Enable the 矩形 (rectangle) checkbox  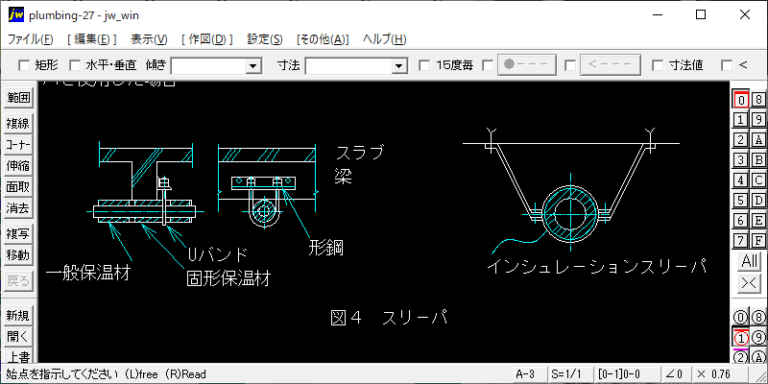click(24, 65)
